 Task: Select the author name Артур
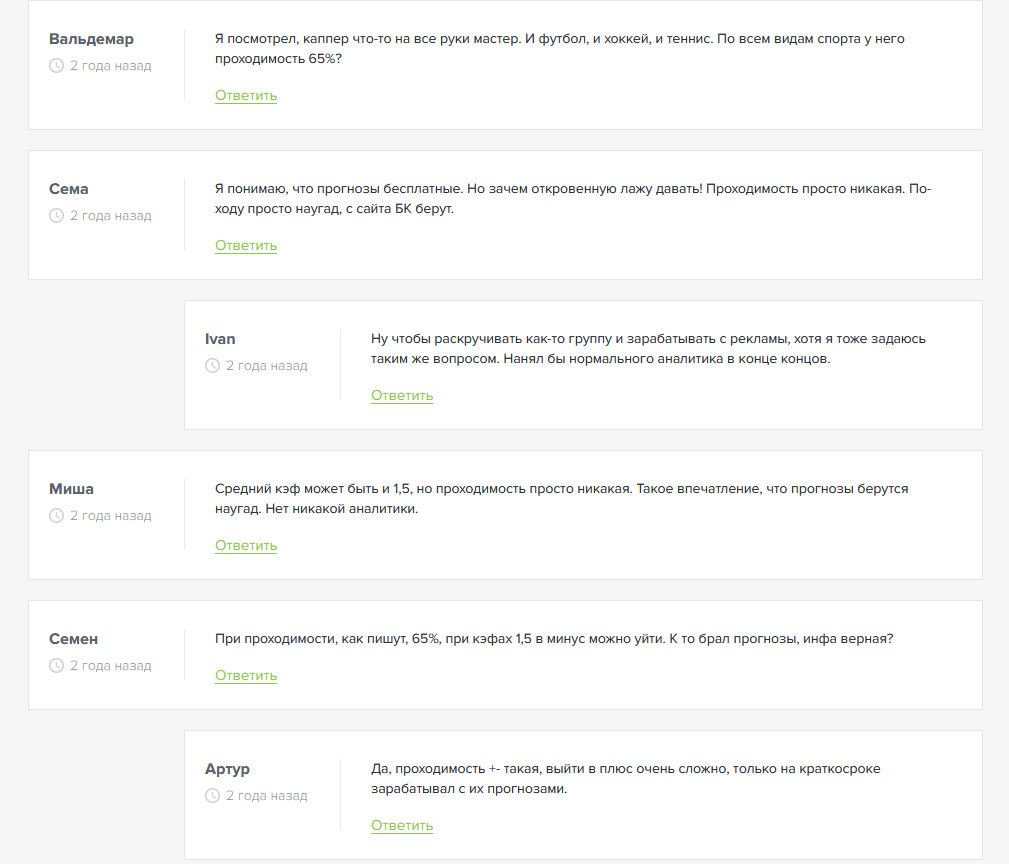click(x=227, y=769)
